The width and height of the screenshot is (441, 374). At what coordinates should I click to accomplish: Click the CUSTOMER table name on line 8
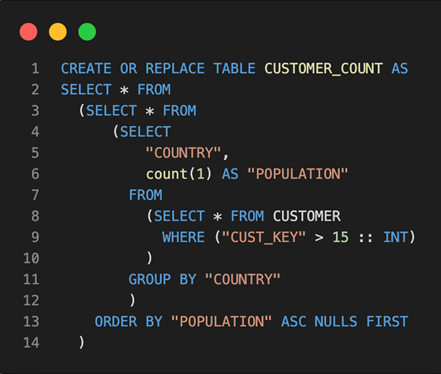click(x=307, y=216)
